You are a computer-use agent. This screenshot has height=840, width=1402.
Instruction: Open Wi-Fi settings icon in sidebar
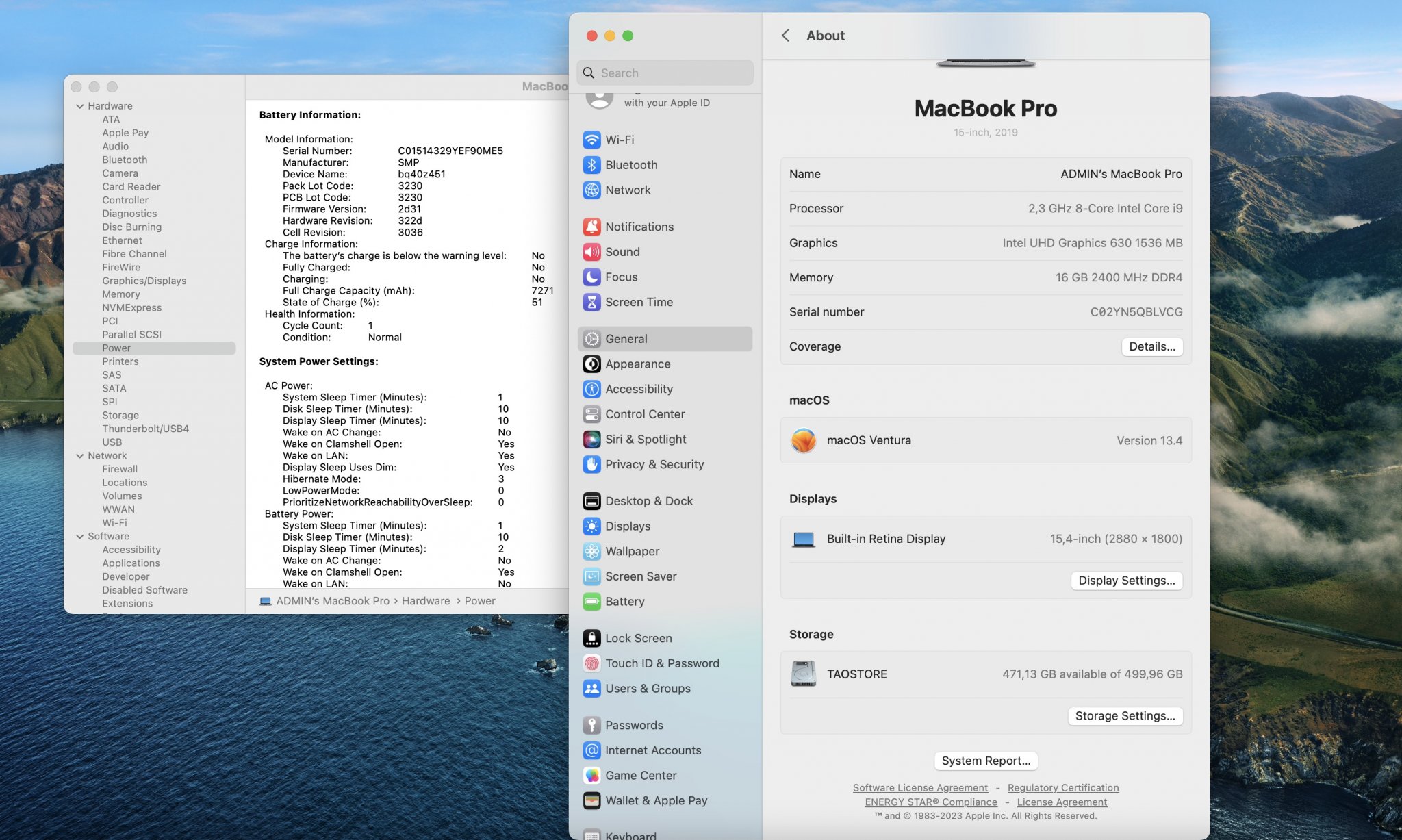(591, 140)
